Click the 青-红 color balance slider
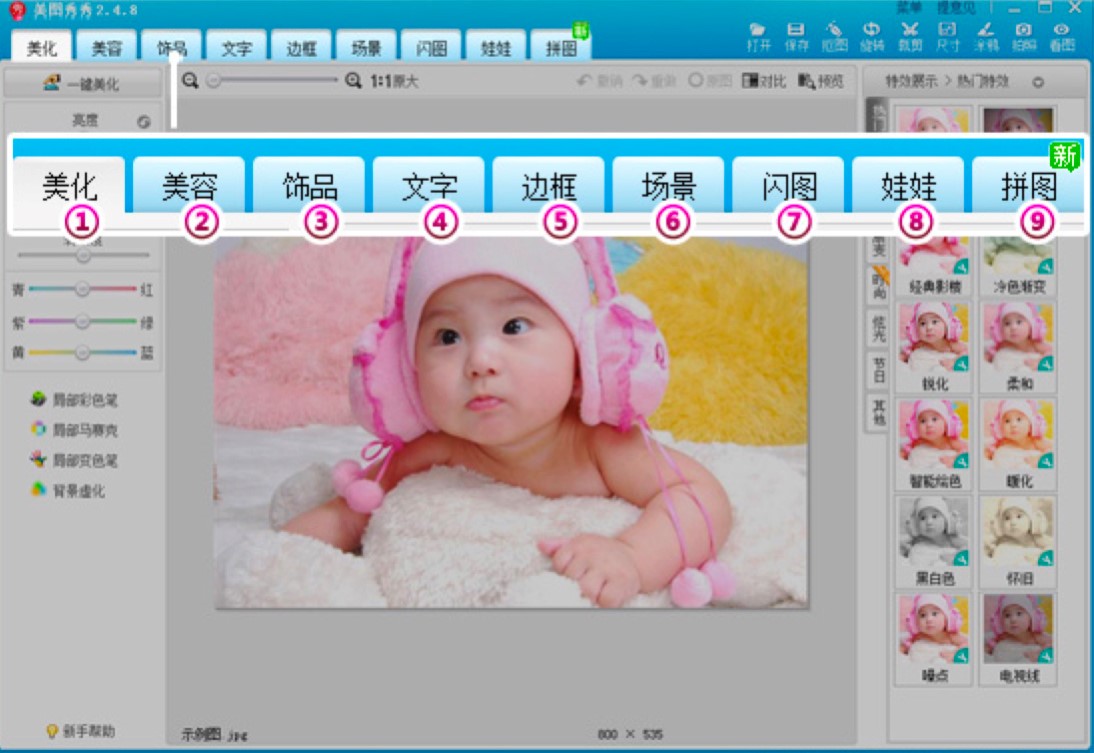 point(83,290)
